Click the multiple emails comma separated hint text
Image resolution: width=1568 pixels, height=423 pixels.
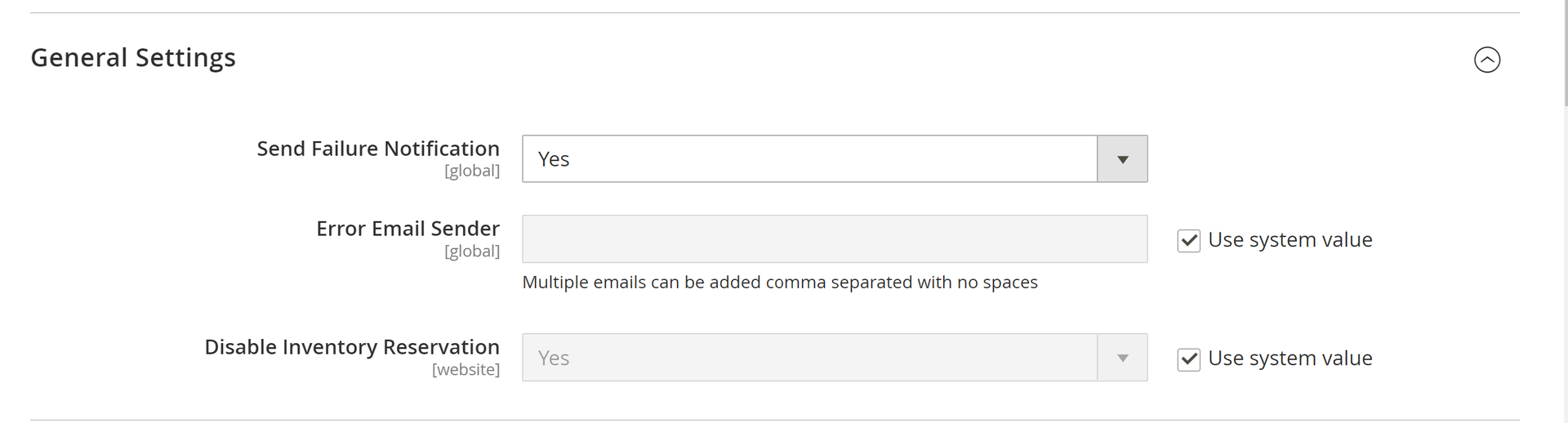coord(779,283)
